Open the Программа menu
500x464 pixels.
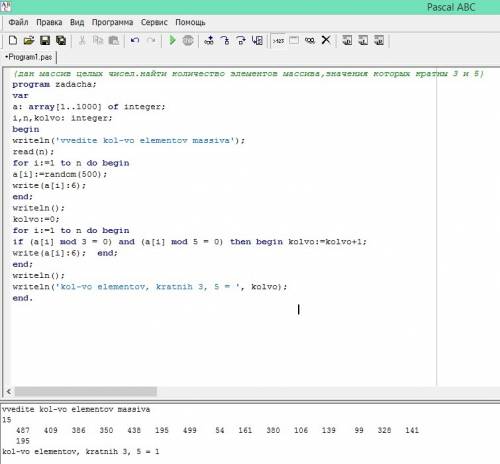pos(112,22)
